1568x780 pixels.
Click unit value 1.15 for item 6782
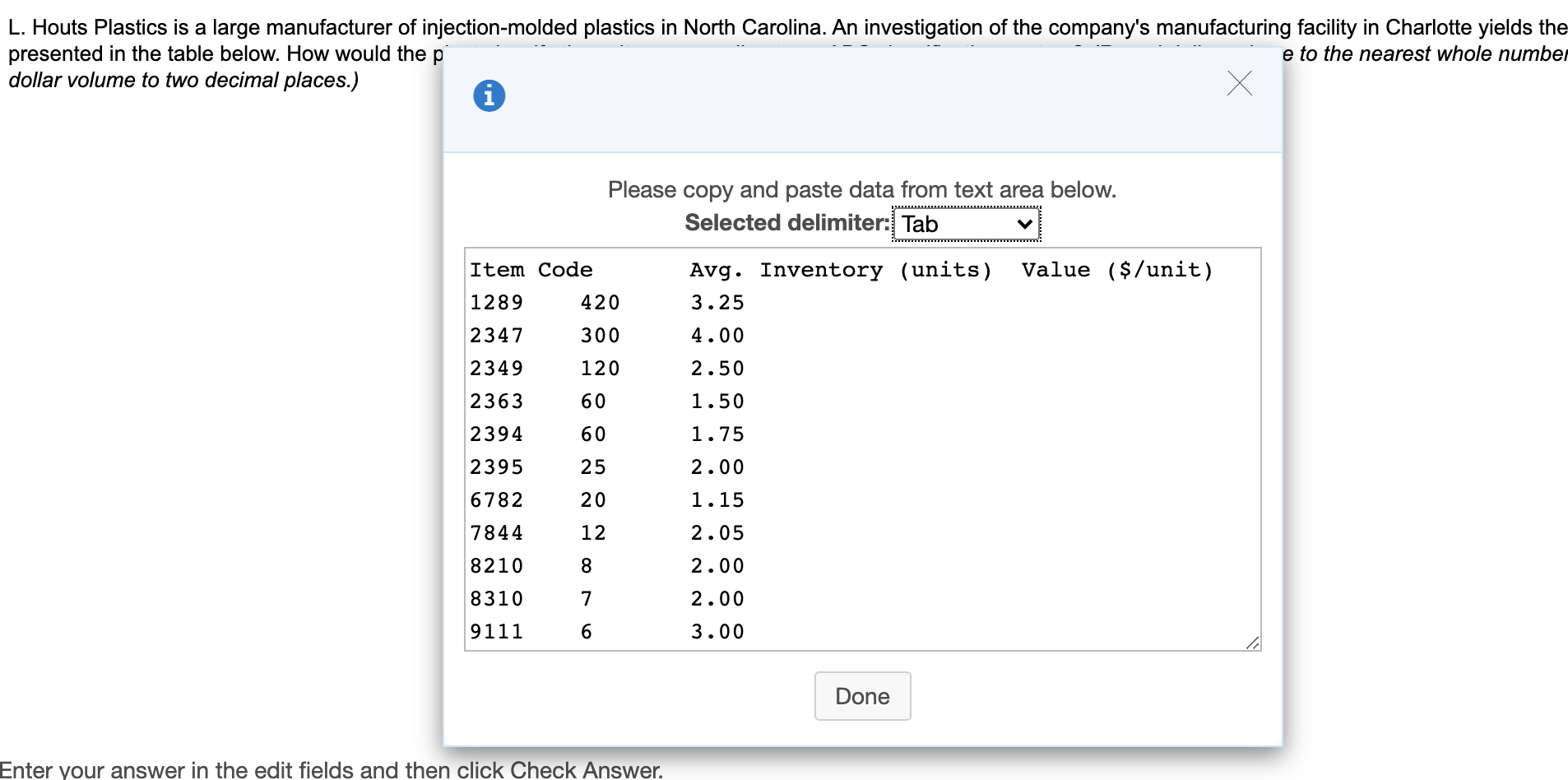pyautogui.click(x=717, y=500)
